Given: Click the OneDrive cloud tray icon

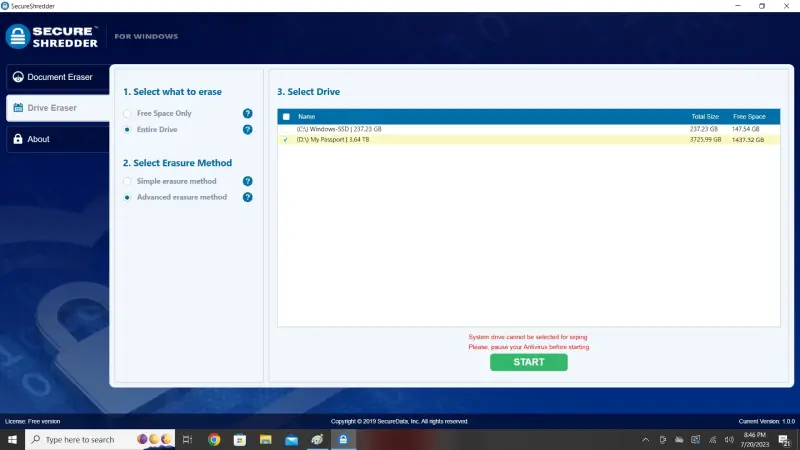Looking at the screenshot, I should pos(679,439).
